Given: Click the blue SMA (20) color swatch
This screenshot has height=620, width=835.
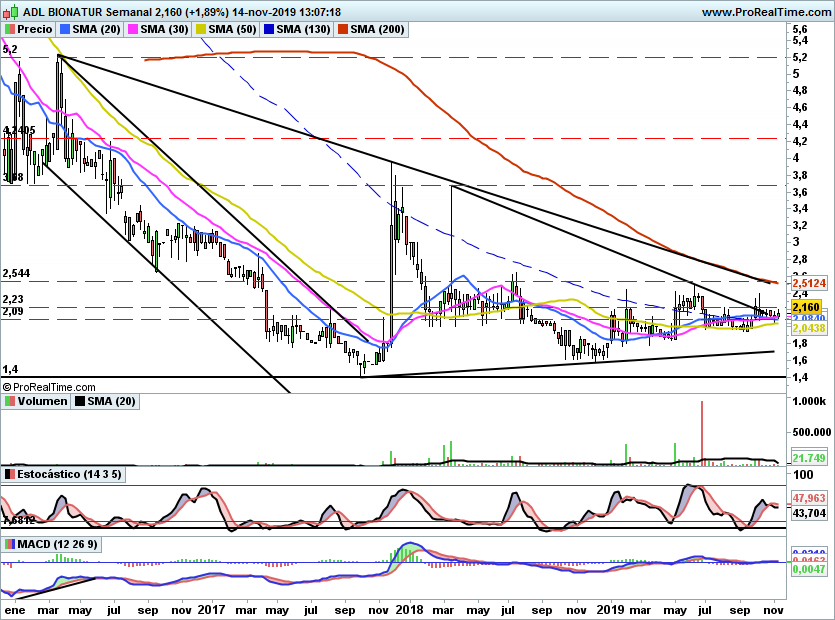Looking at the screenshot, I should 65,30.
